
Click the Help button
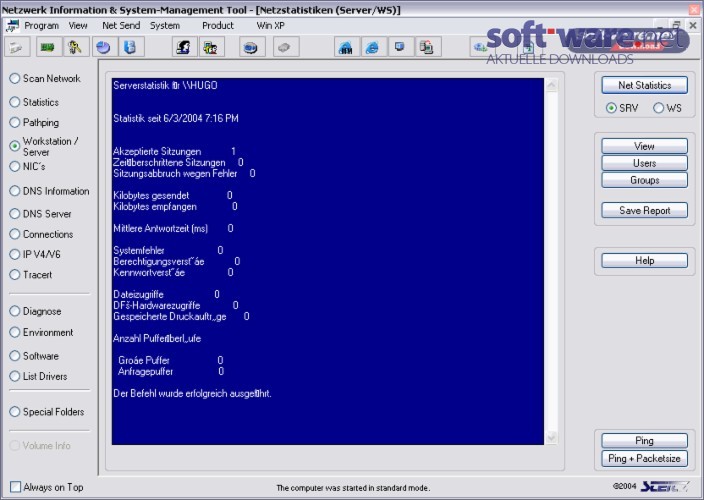[x=644, y=261]
